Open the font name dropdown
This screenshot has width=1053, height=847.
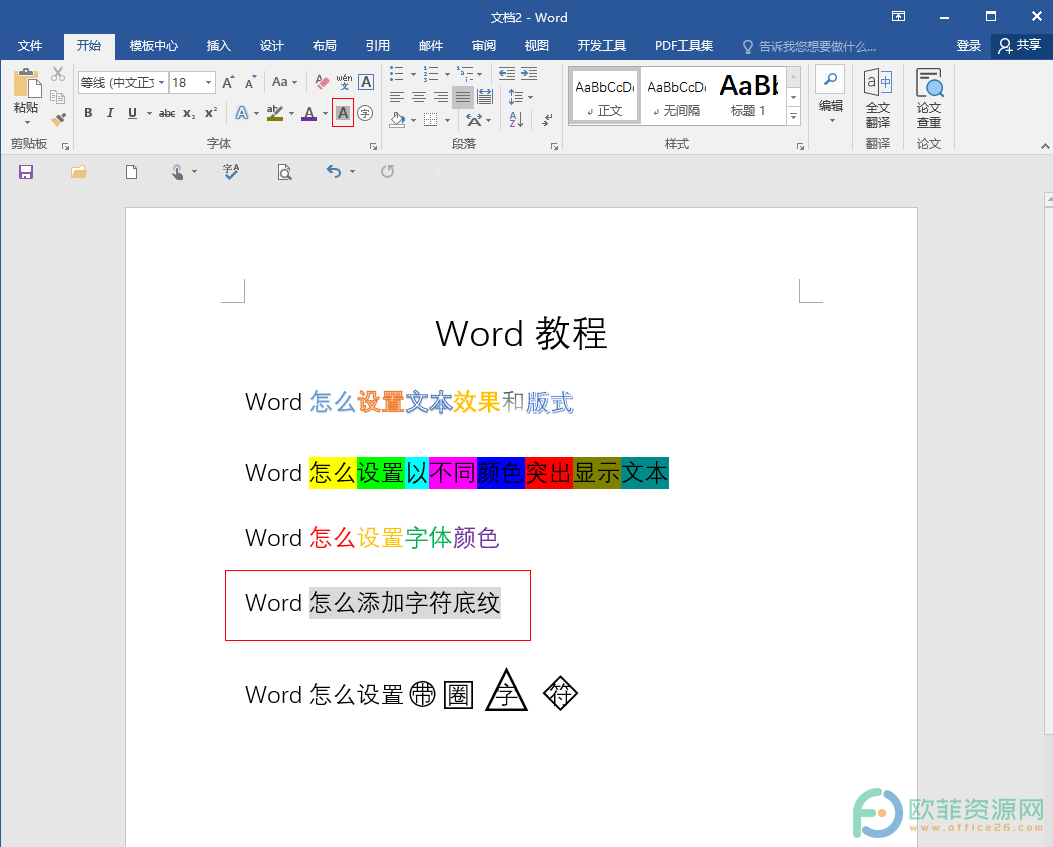click(161, 82)
